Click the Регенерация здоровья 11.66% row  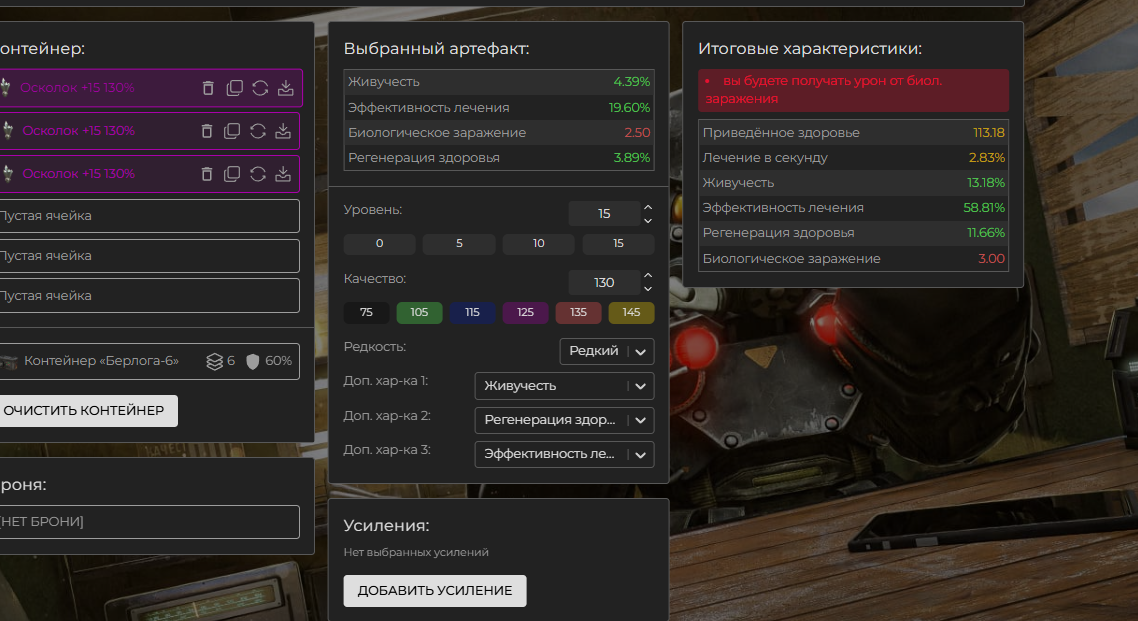[x=854, y=233]
